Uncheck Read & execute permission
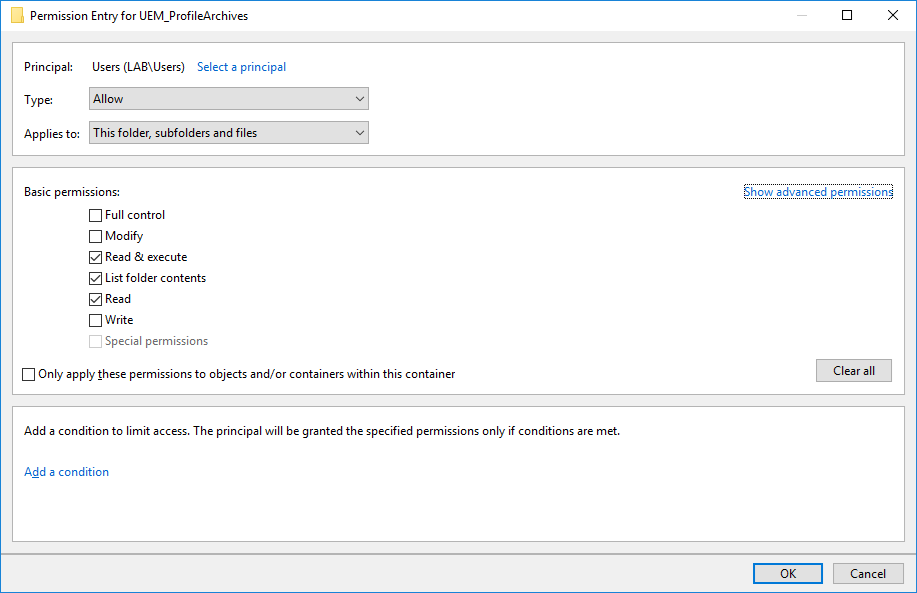 (x=96, y=257)
